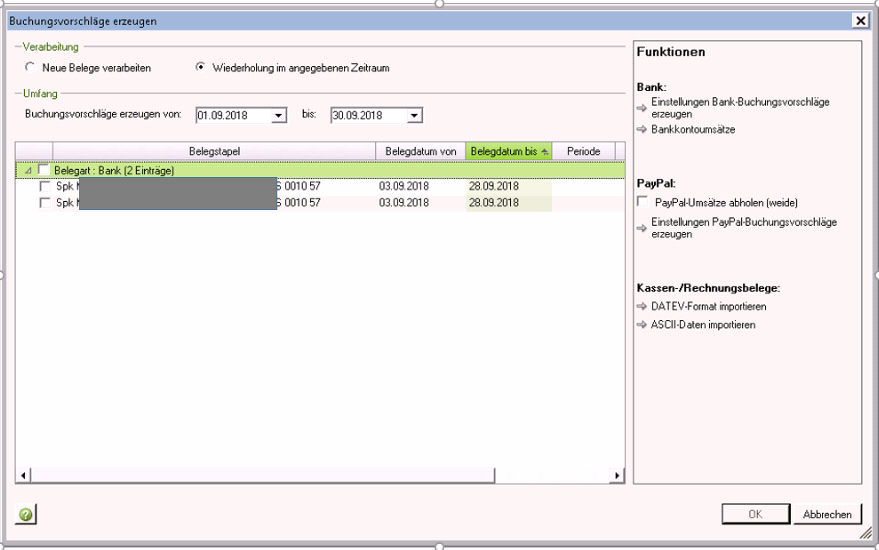Click arrow icon beside DATEV-Format importieren
This screenshot has height=550, width=879.
tap(642, 307)
